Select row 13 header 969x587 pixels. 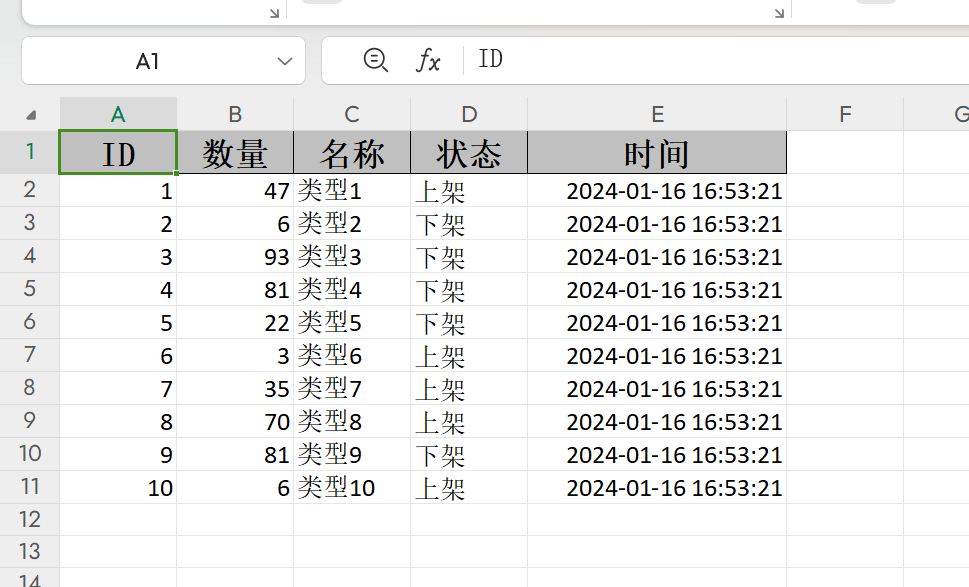[30, 551]
